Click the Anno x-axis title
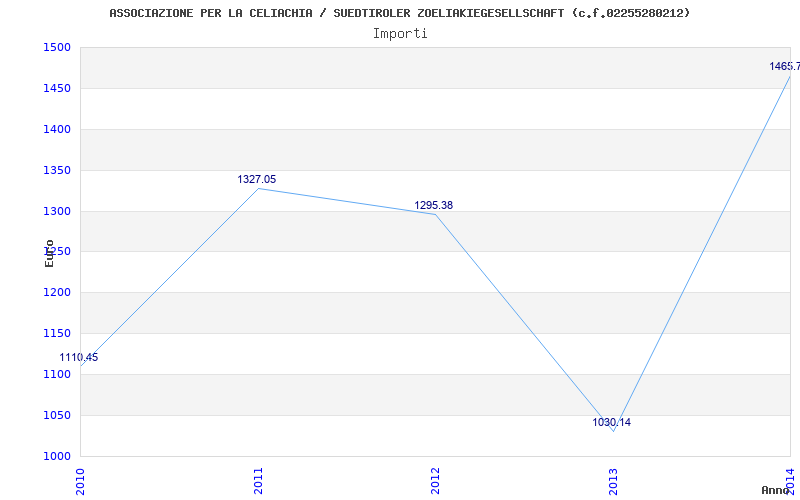The width and height of the screenshot is (800, 500). click(x=775, y=490)
